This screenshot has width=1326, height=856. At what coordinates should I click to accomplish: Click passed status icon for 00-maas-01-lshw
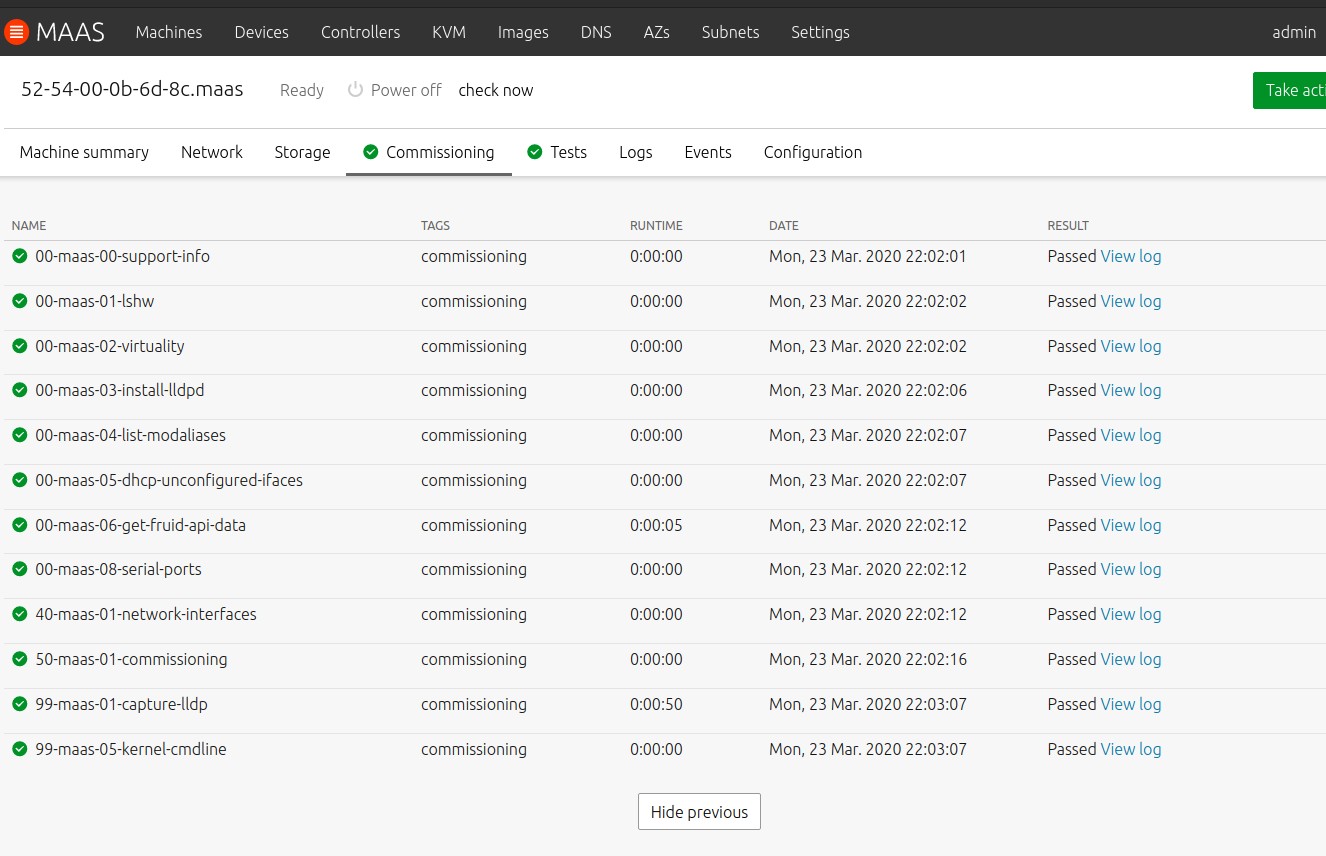point(20,301)
